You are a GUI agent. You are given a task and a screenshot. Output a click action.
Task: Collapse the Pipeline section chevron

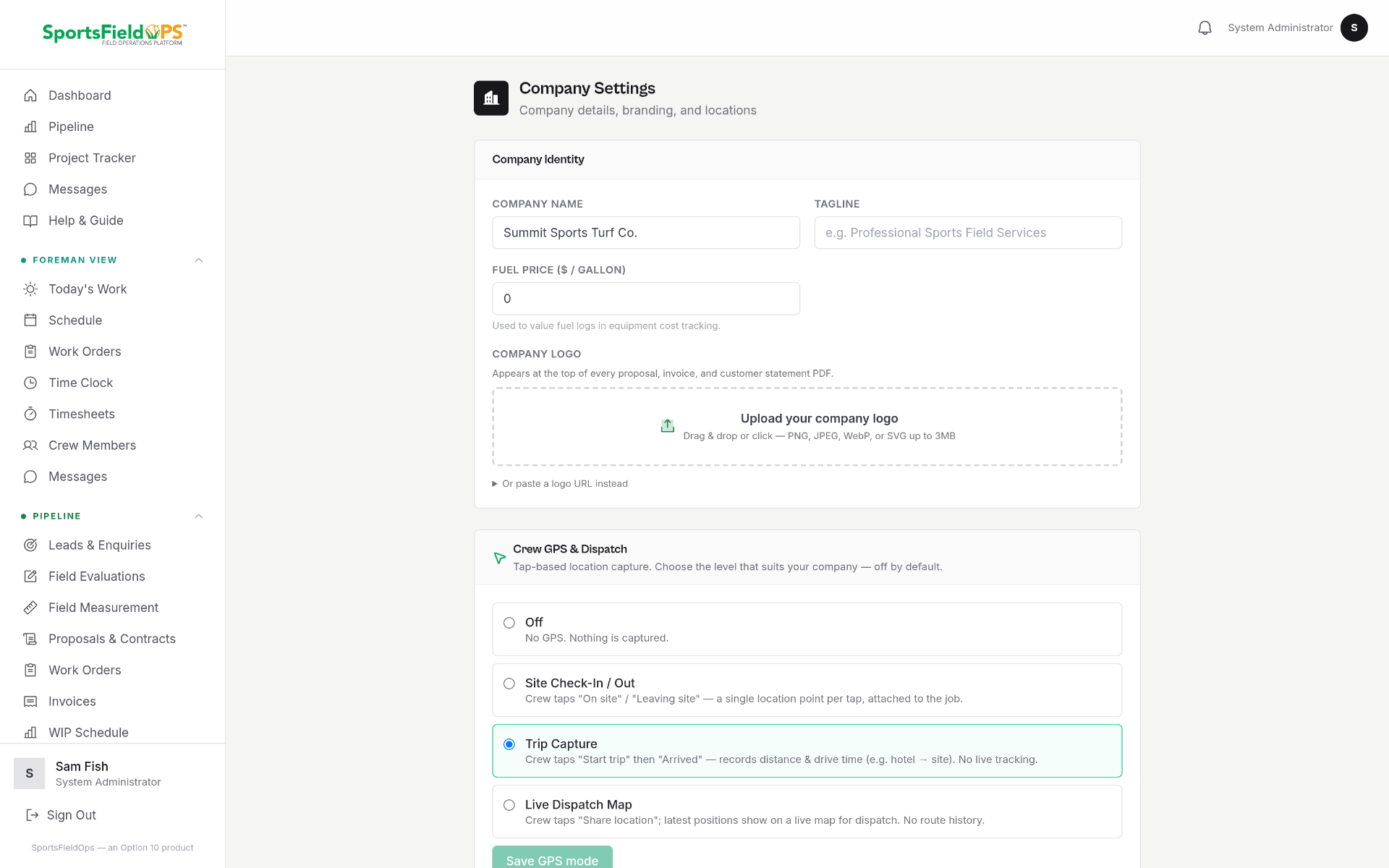pos(199,516)
